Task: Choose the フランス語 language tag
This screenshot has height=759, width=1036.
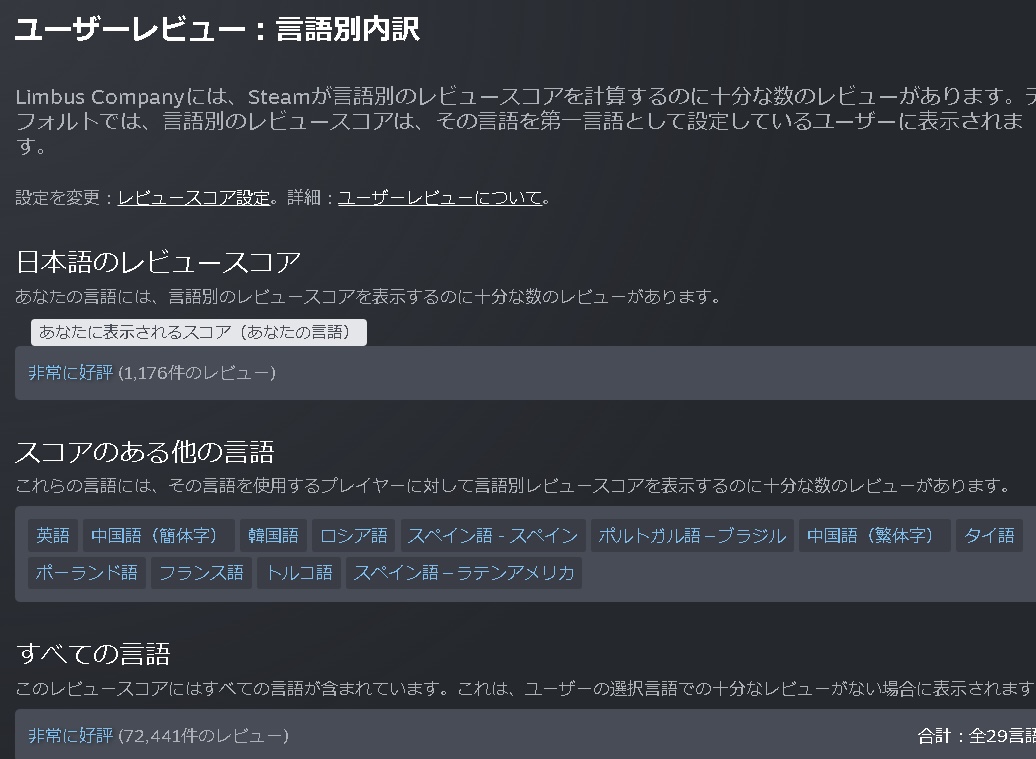Action: (201, 573)
